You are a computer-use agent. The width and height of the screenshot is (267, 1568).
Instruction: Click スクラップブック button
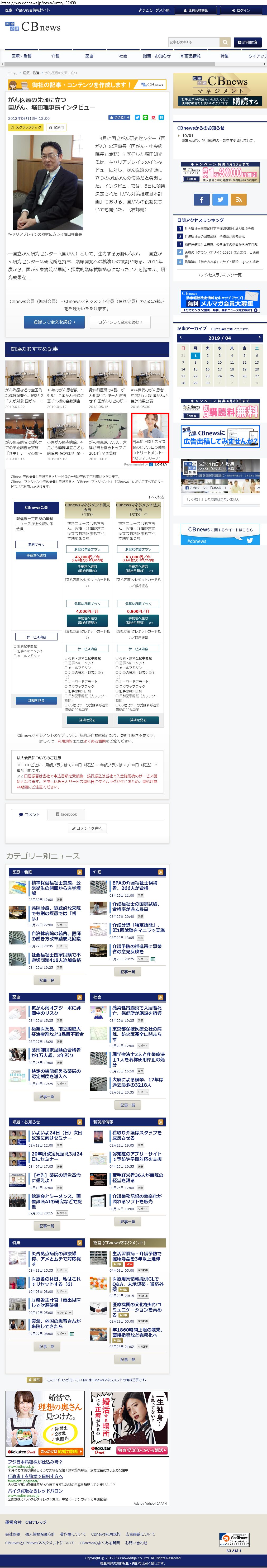pyautogui.click(x=26, y=128)
